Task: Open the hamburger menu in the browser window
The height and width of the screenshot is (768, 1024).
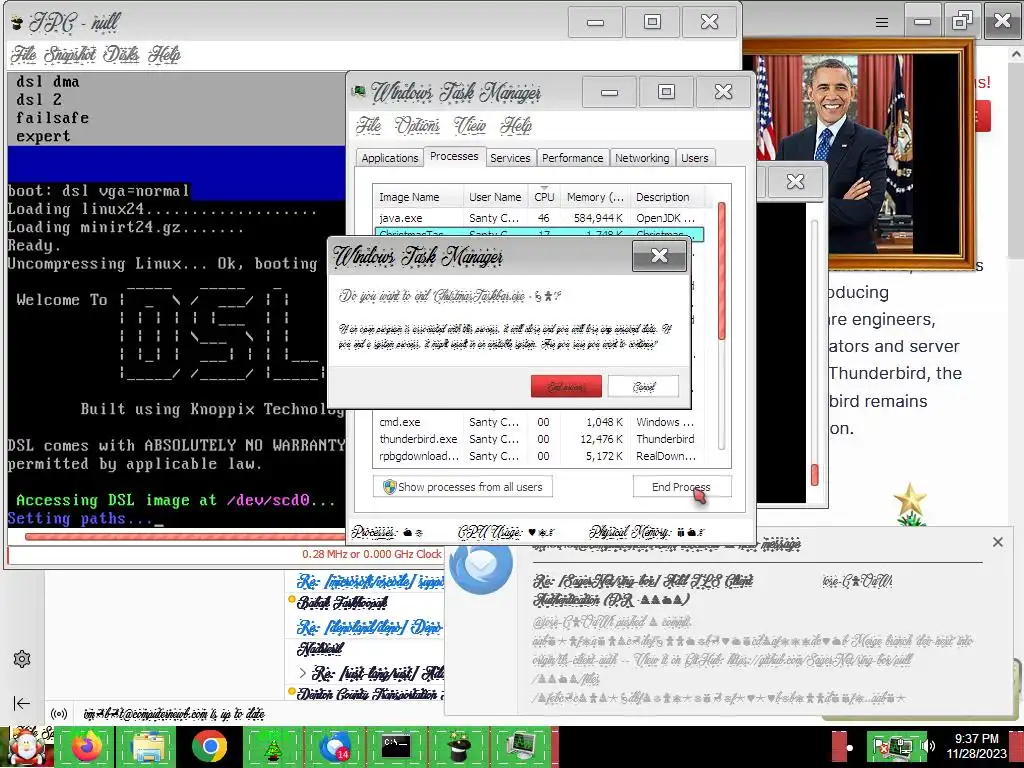Action: coord(882,23)
